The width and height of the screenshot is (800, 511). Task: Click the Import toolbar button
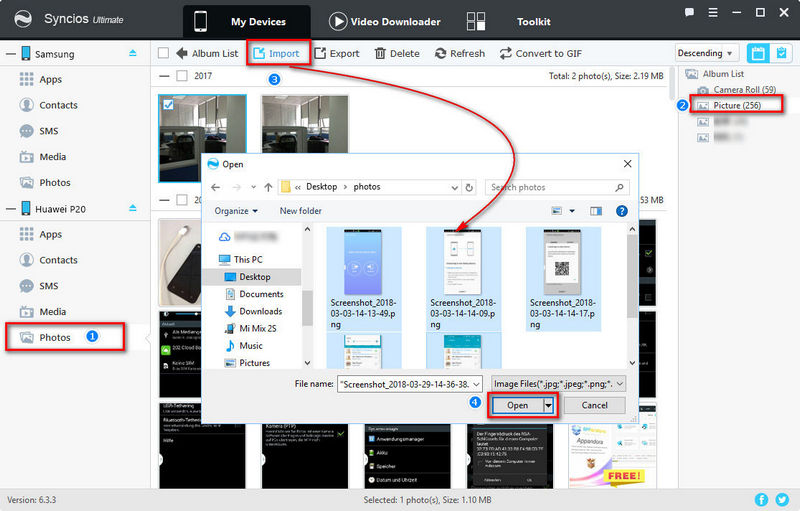coord(277,53)
